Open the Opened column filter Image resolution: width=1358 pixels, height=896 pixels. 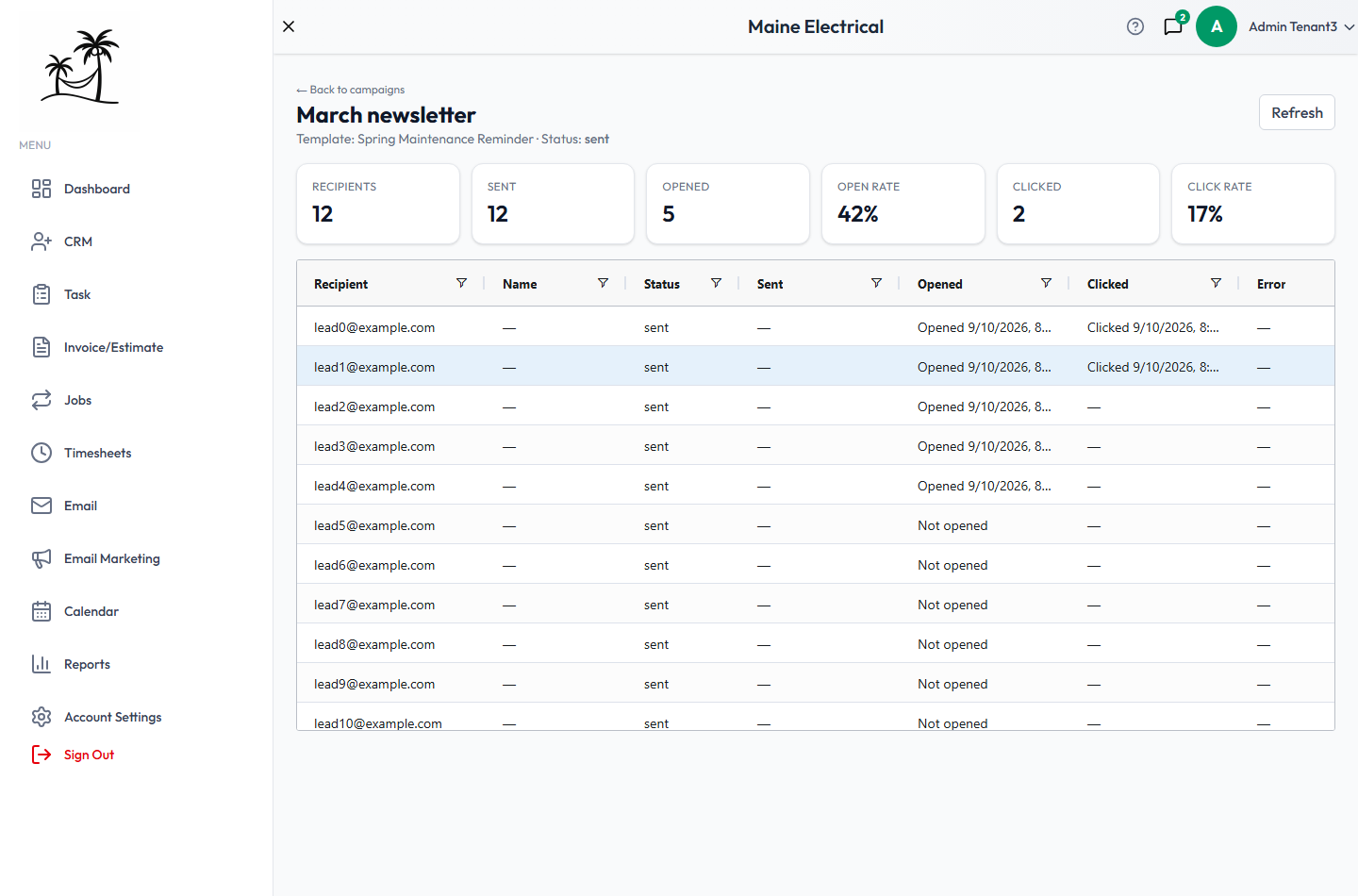1046,283
